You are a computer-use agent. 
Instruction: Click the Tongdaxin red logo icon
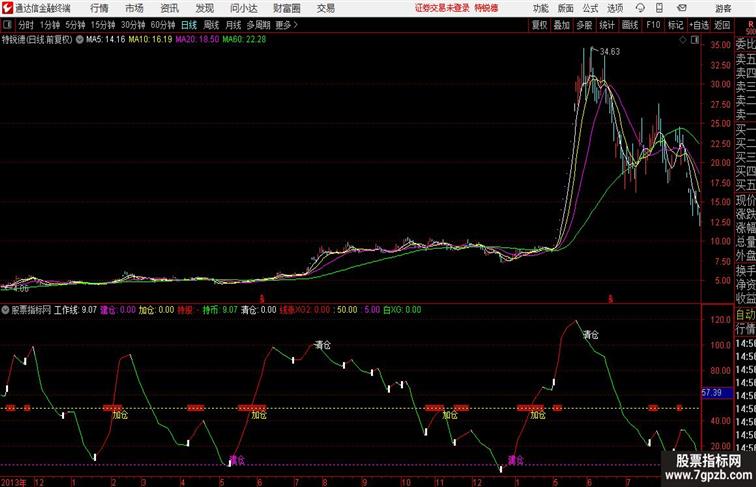click(7, 8)
